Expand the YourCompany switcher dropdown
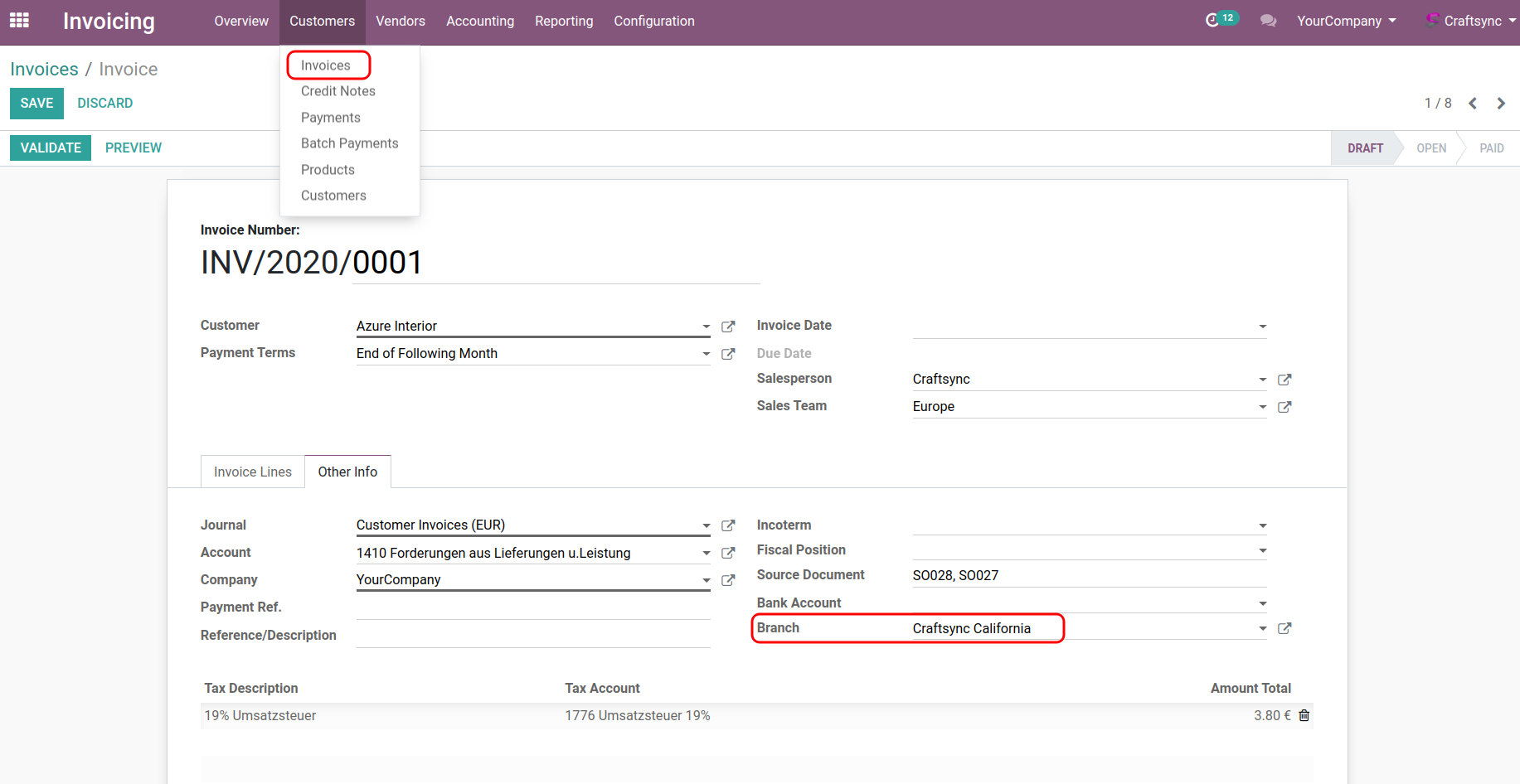 click(1346, 21)
